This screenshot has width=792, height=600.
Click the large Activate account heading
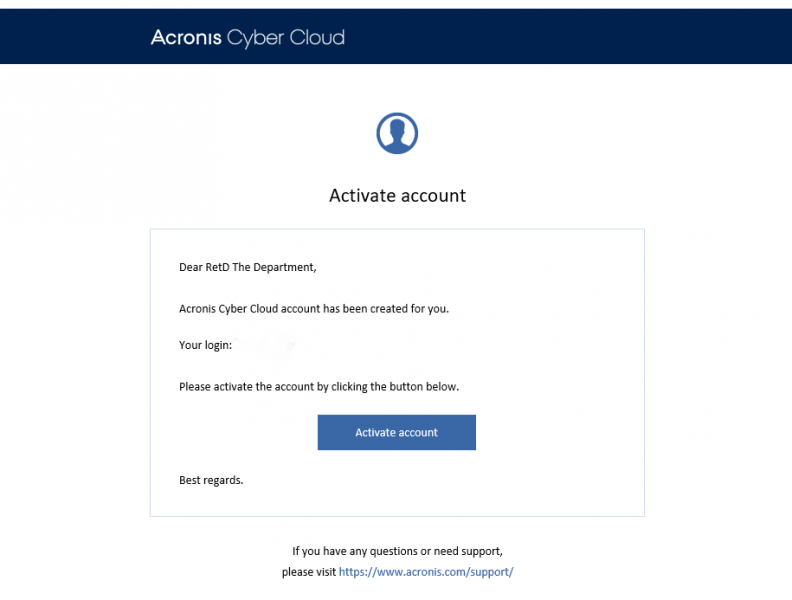click(398, 195)
